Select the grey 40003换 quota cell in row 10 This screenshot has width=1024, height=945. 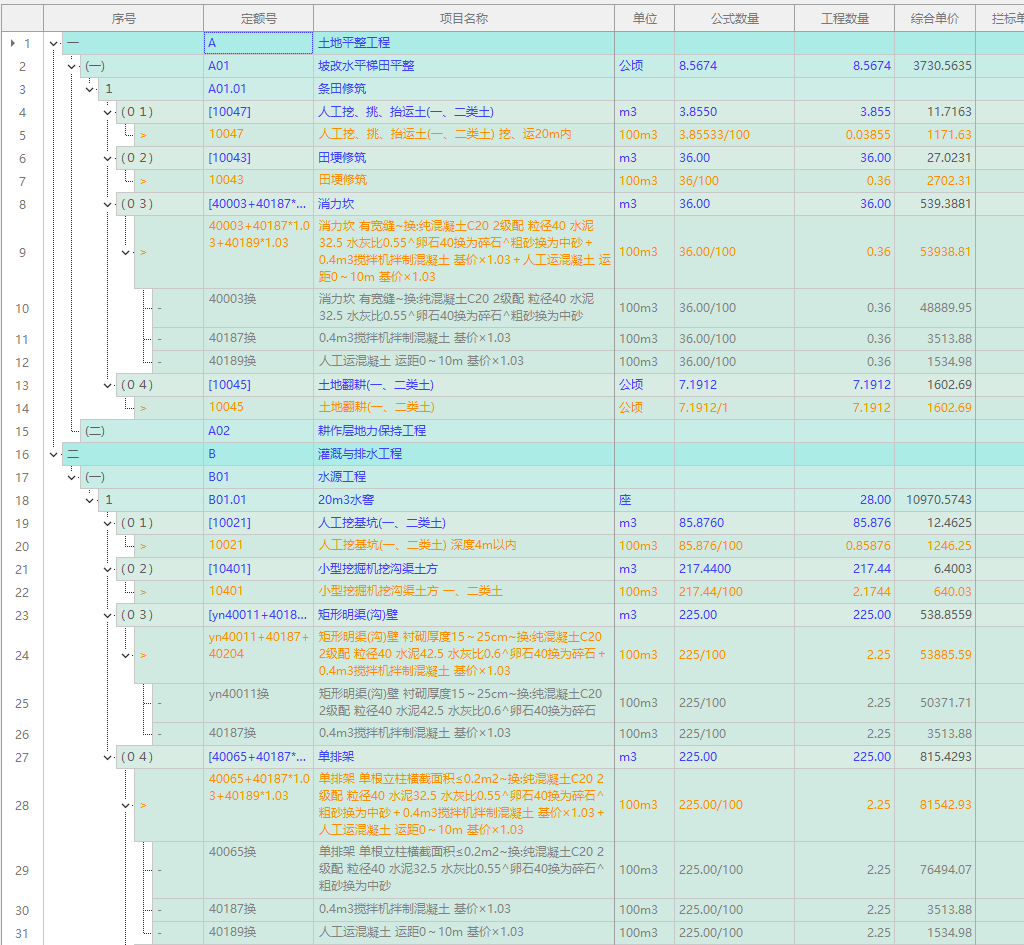point(259,308)
